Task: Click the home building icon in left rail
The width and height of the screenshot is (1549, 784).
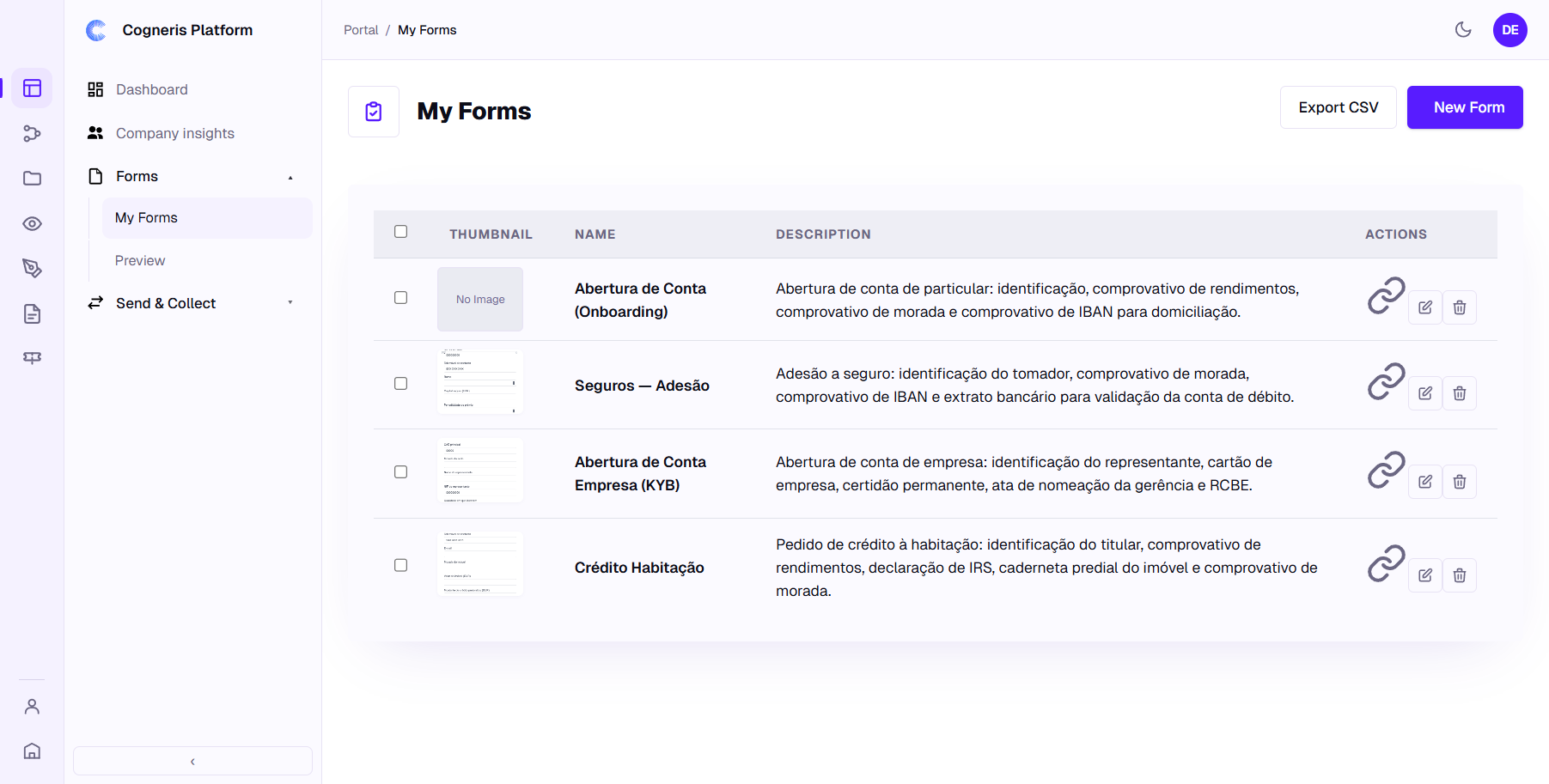Action: tap(32, 751)
